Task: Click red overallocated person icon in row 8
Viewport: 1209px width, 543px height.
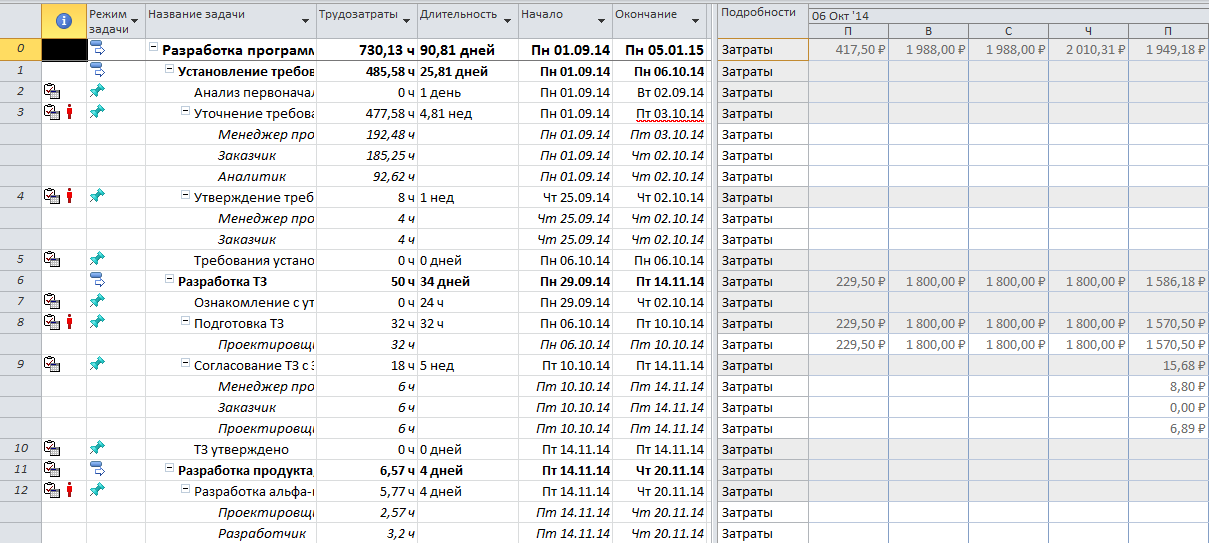Action: [69, 323]
